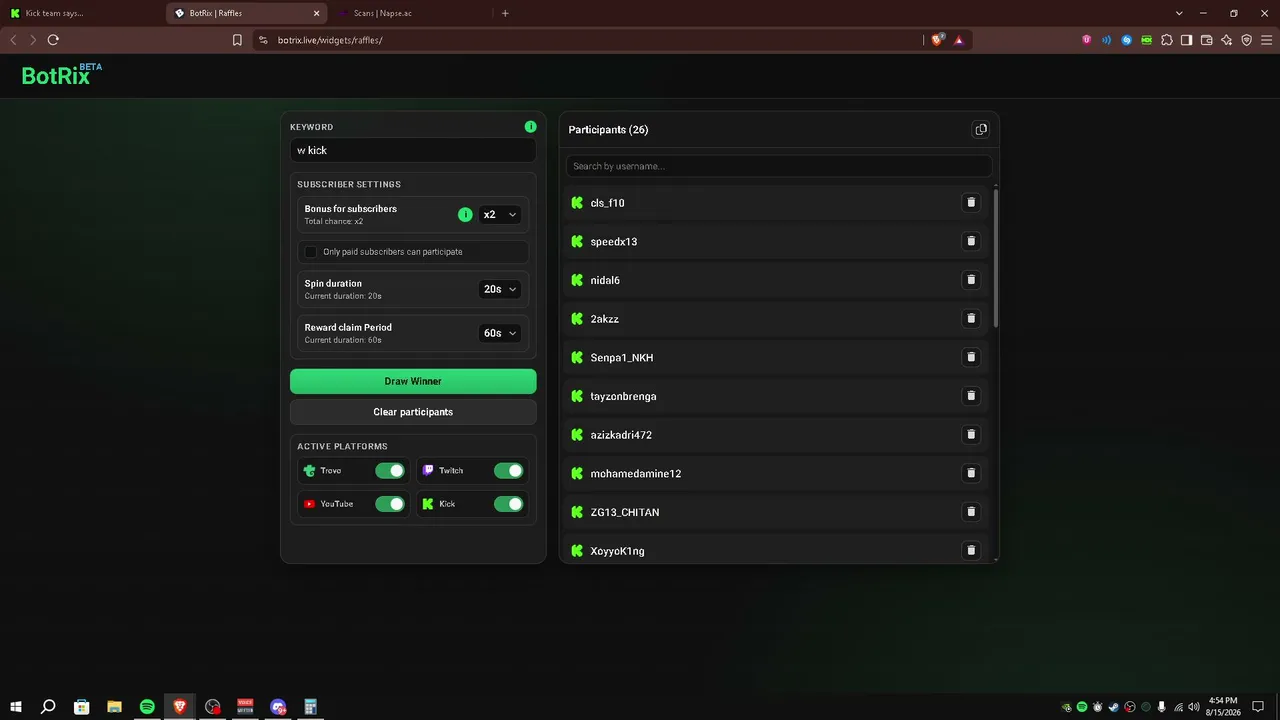Open the taskbar clock and date
This screenshot has height=720, width=1280.
click(1223, 707)
